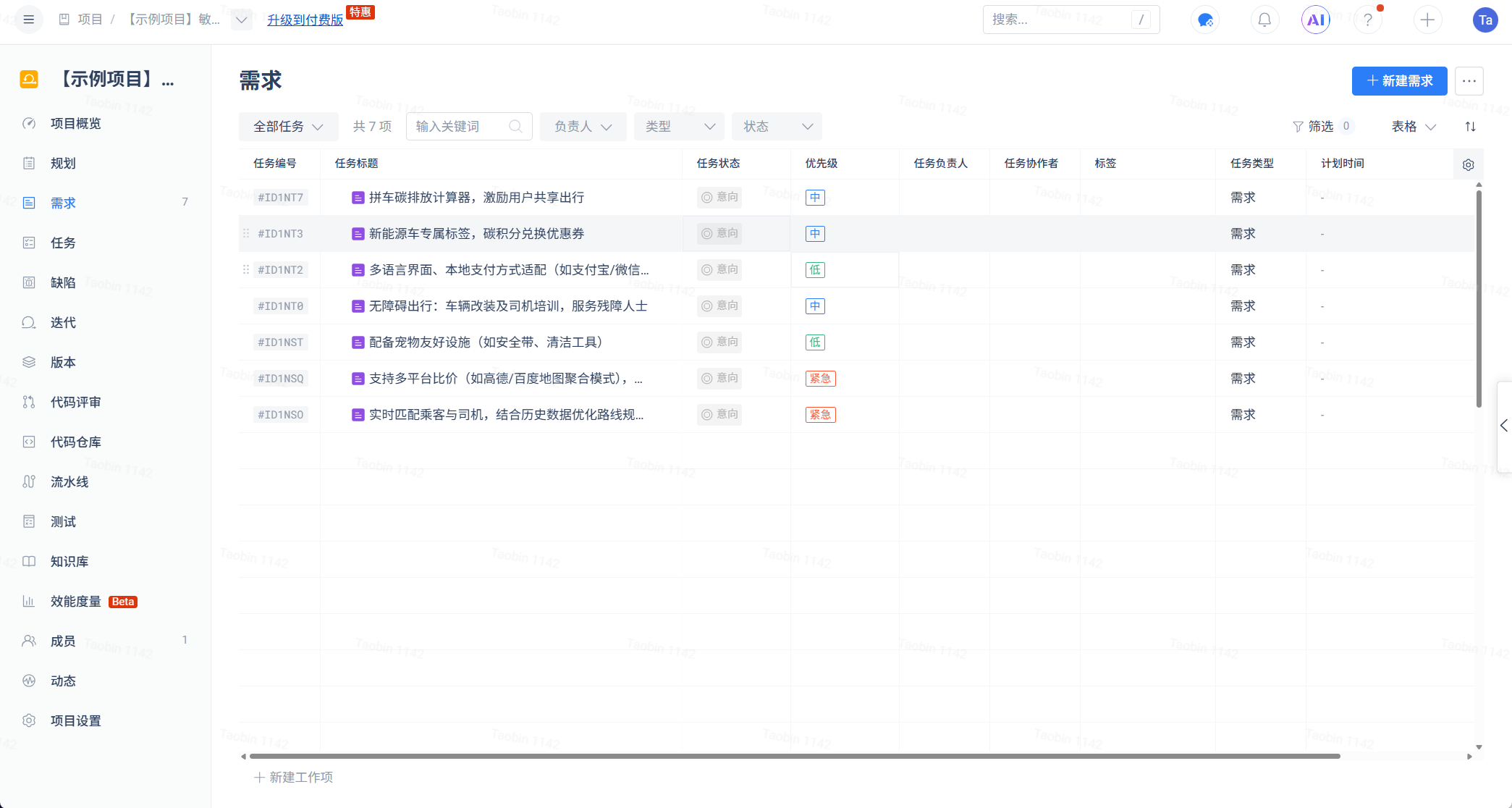Select the 迭代 sidebar item
Screen dimensions: 1512x808
62,322
